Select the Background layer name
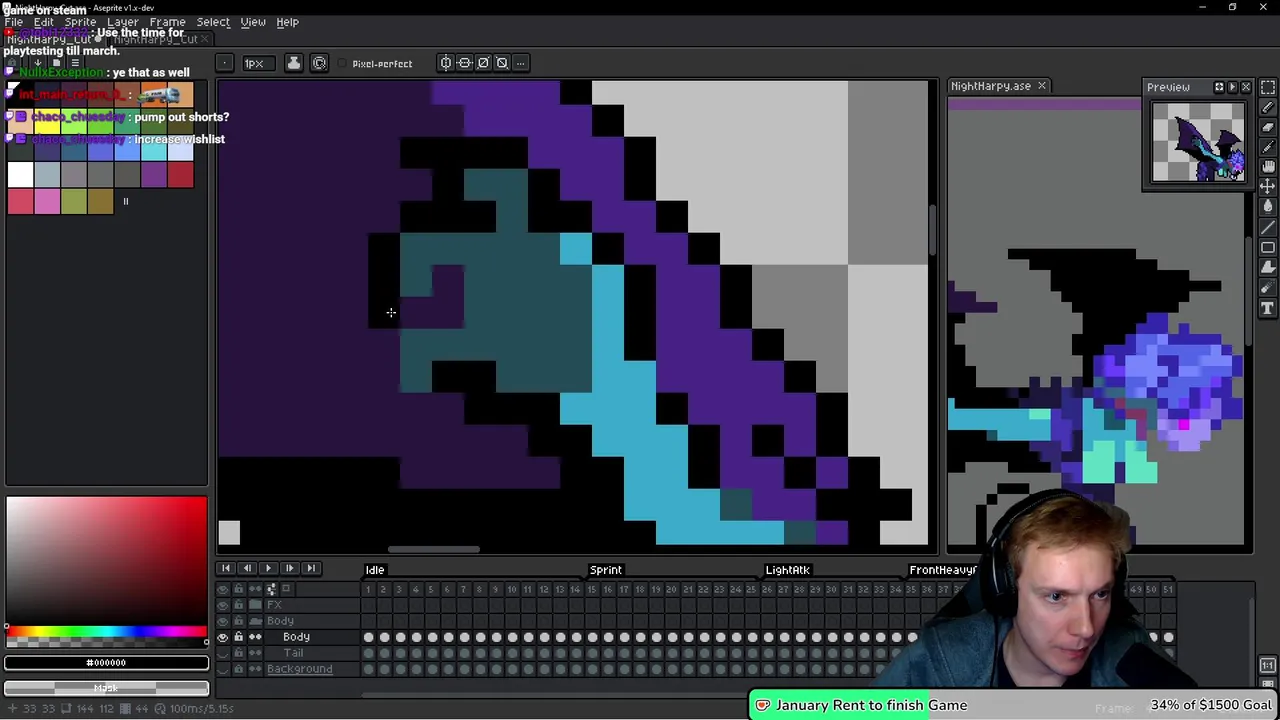This screenshot has height=720, width=1280. (299, 669)
